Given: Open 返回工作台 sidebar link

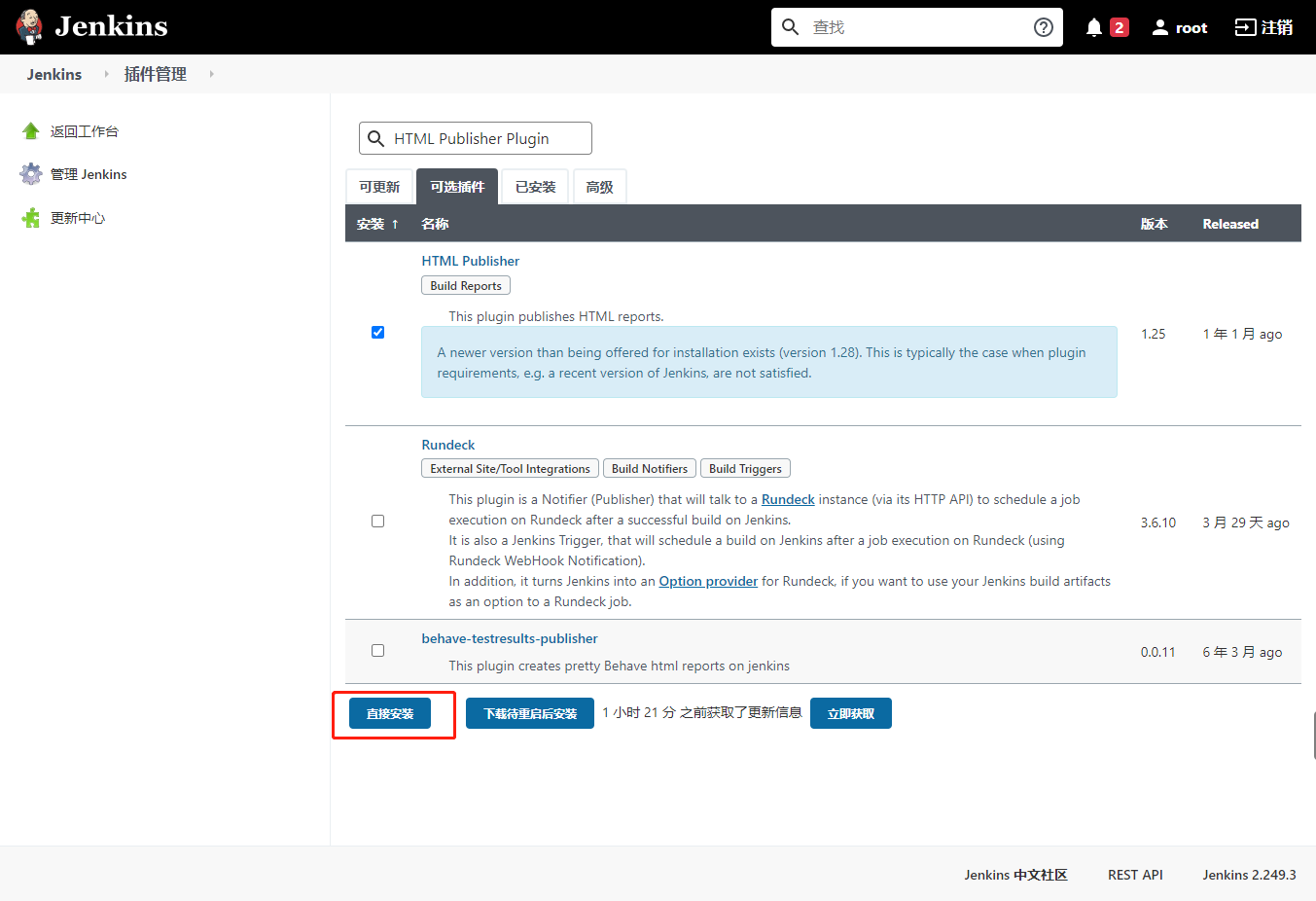Looking at the screenshot, I should click(x=85, y=131).
